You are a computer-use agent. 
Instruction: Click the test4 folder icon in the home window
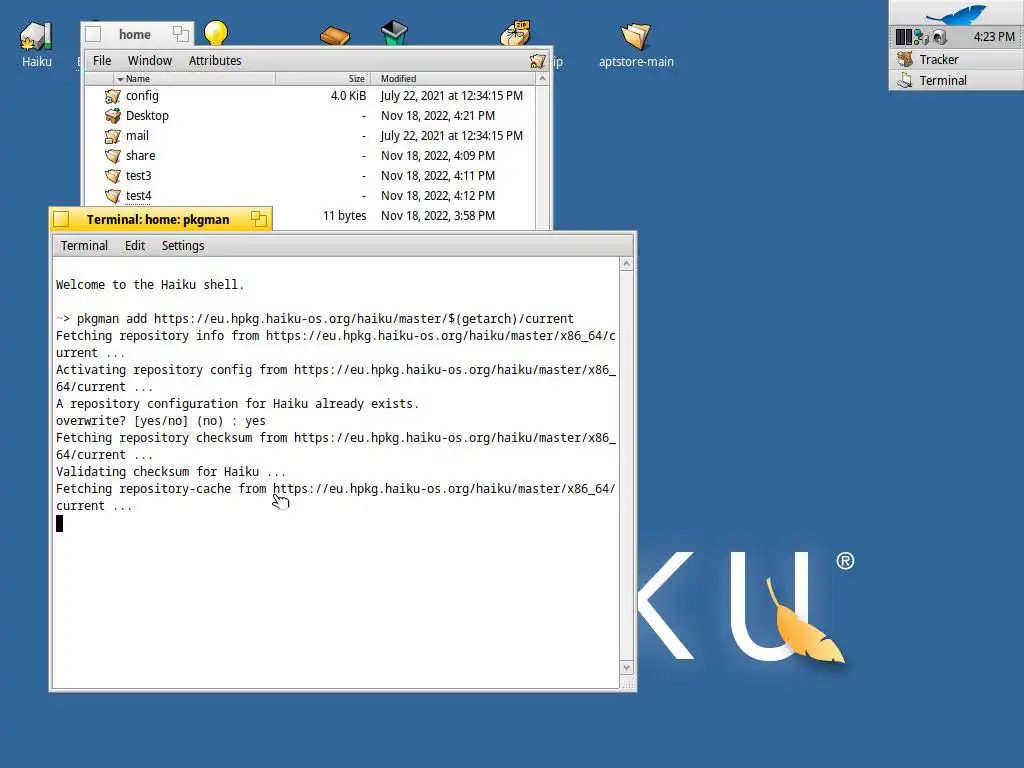[x=112, y=196]
